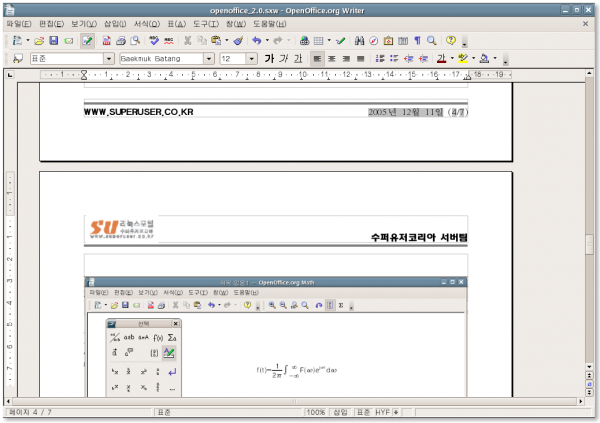This screenshot has height=423, width=600.
Task: Open the 보기(V) menu
Action: (84, 24)
